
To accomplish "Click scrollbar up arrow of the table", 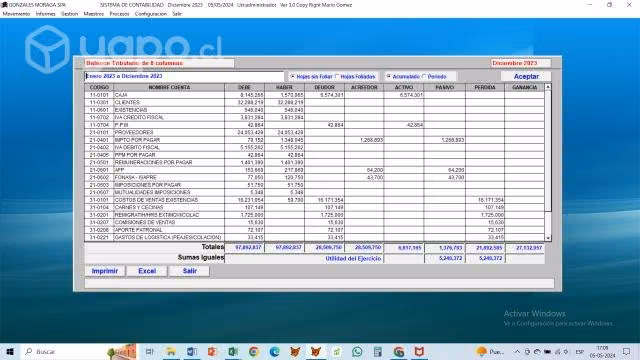I will (548, 87).
